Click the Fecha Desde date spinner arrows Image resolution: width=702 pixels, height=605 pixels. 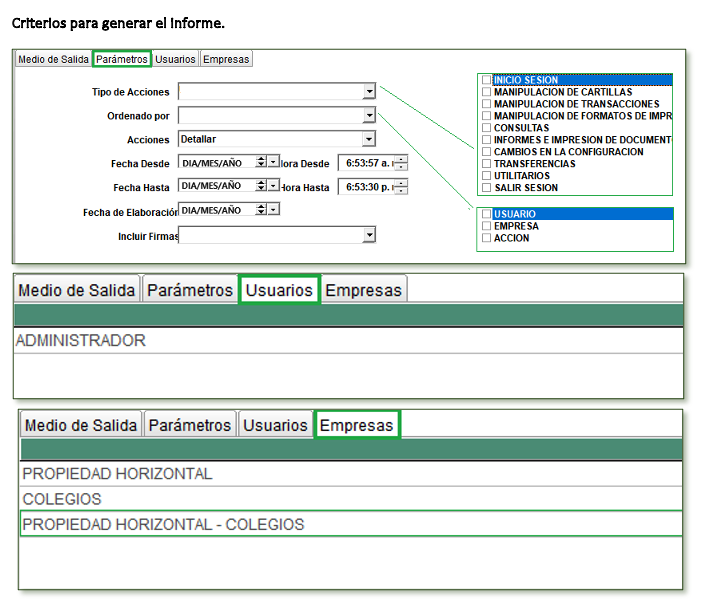pyautogui.click(x=261, y=162)
